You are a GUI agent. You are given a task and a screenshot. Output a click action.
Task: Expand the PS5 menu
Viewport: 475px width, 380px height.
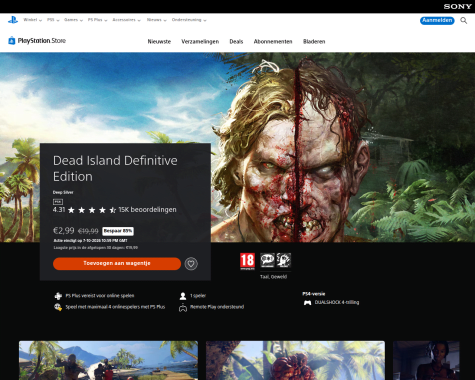[x=53, y=20]
